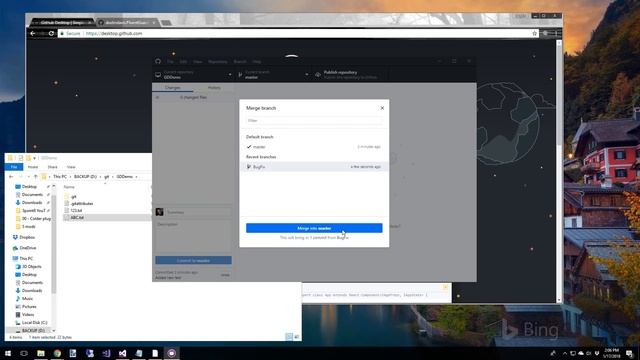Open File Explorer from the taskbar
Image resolution: width=640 pixels, height=360 pixels.
(x=41, y=353)
